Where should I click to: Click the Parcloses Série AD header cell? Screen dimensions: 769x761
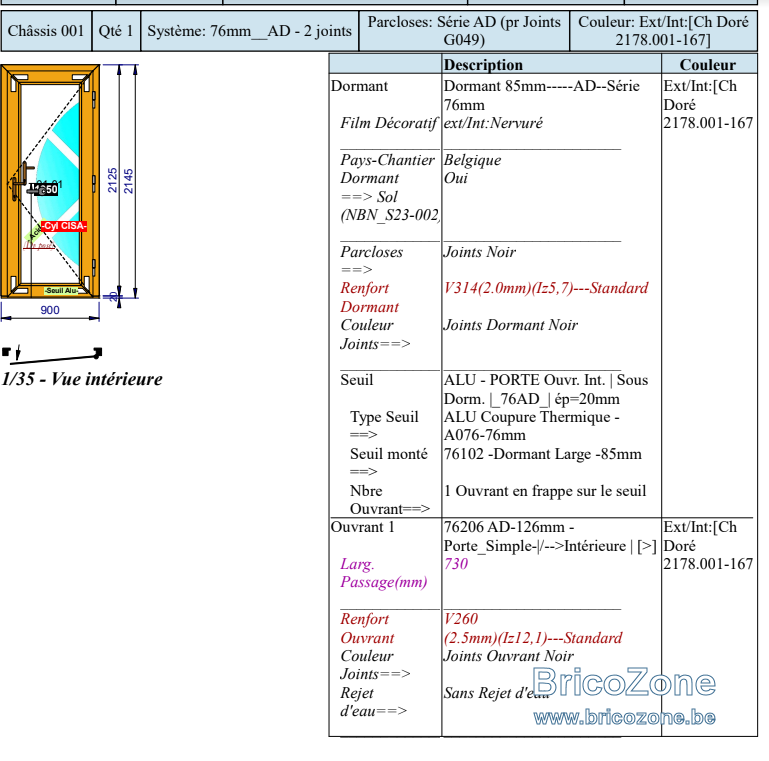coord(464,31)
